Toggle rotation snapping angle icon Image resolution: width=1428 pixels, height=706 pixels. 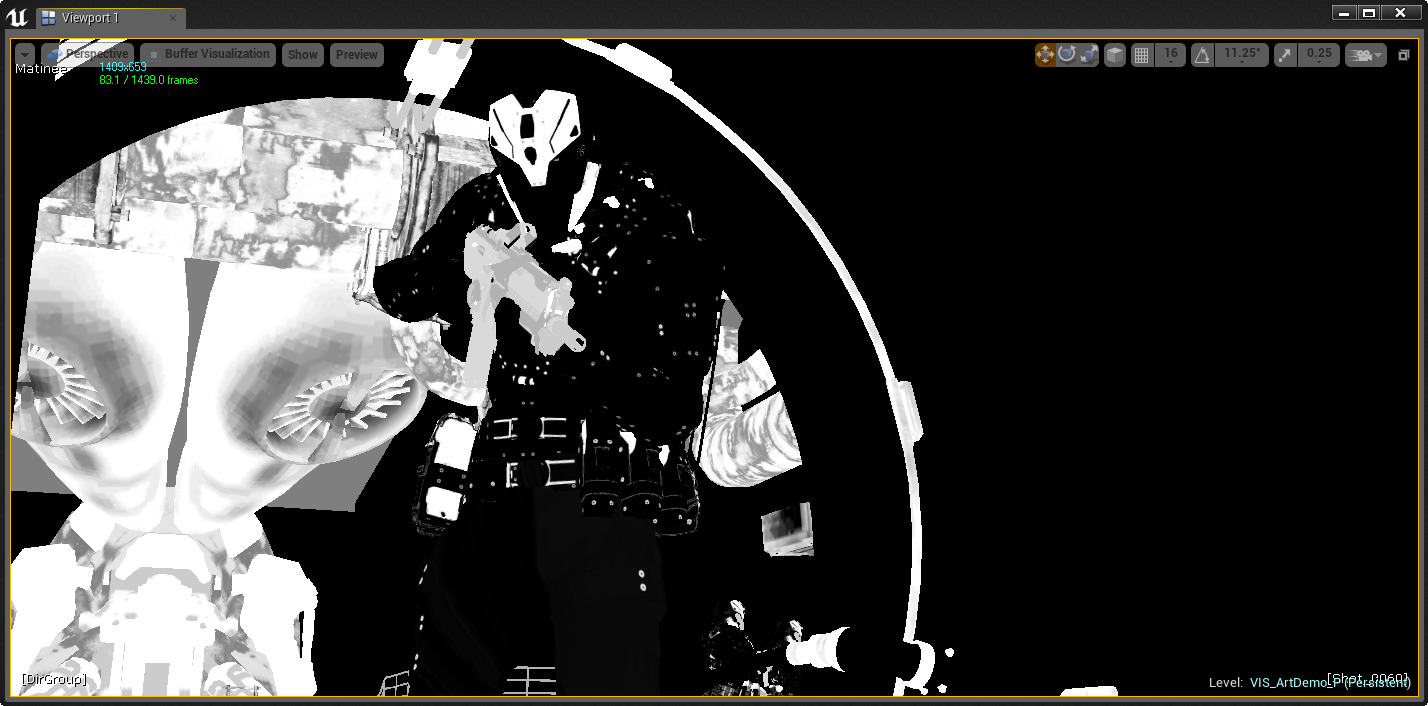pyautogui.click(x=1203, y=55)
